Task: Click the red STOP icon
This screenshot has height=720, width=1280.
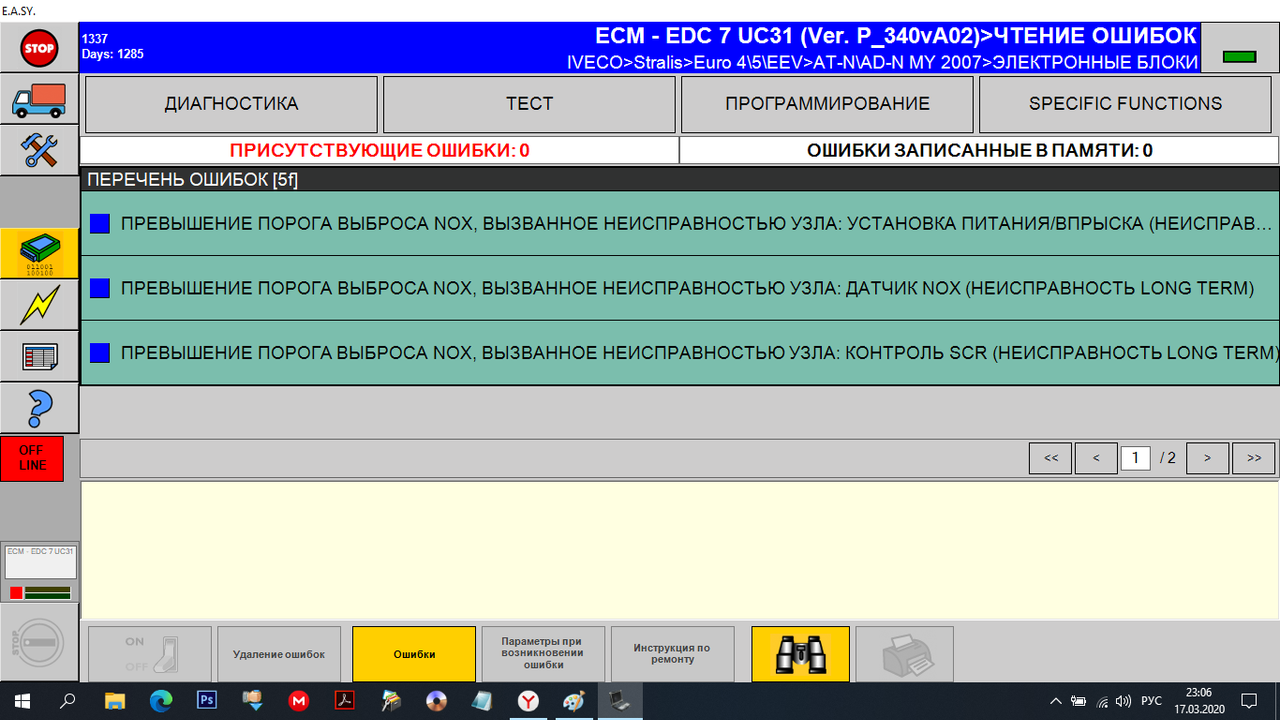Action: tap(38, 47)
